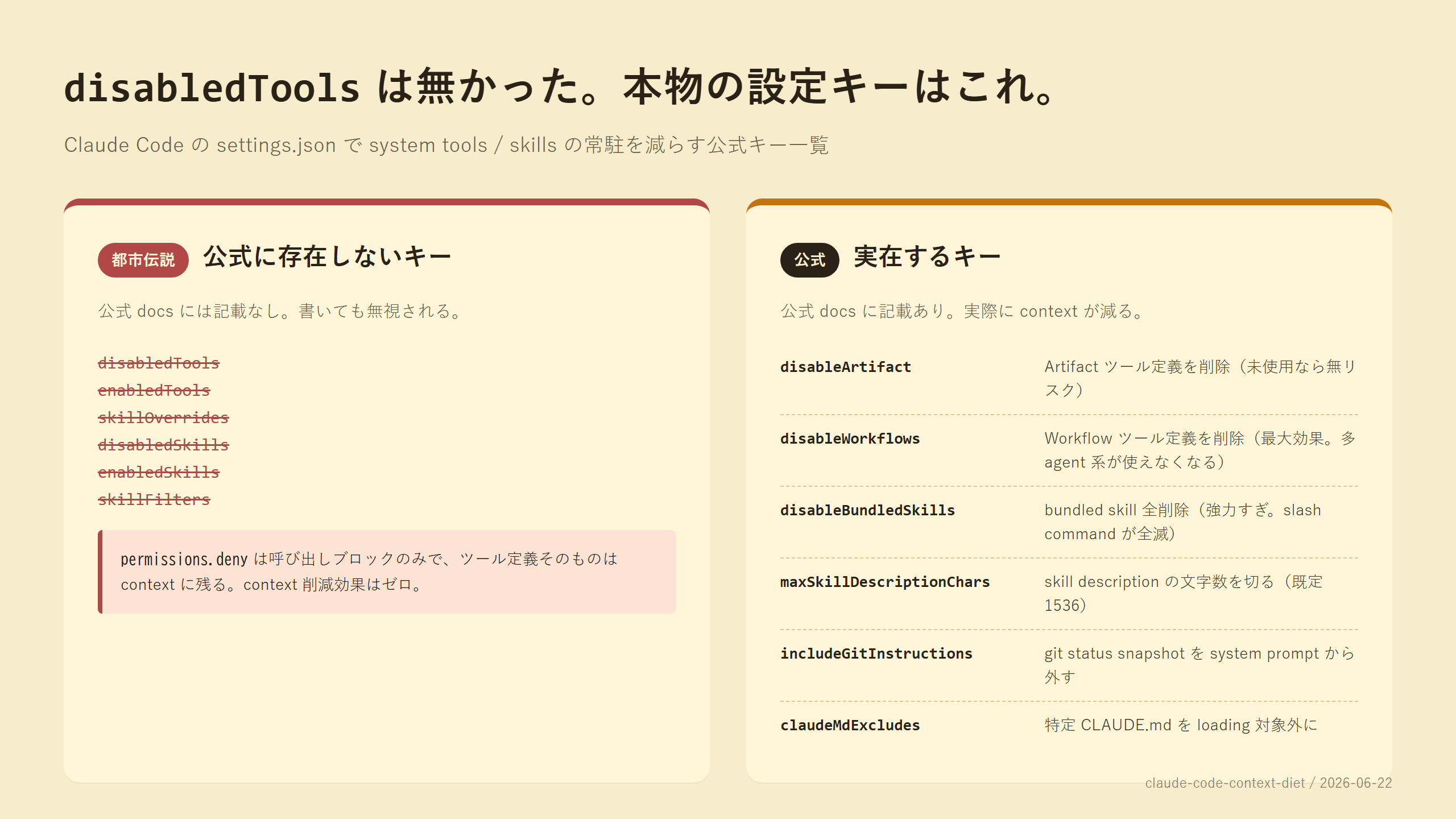Click the heading 実在するキー
1456x819 pixels.
[927, 257]
